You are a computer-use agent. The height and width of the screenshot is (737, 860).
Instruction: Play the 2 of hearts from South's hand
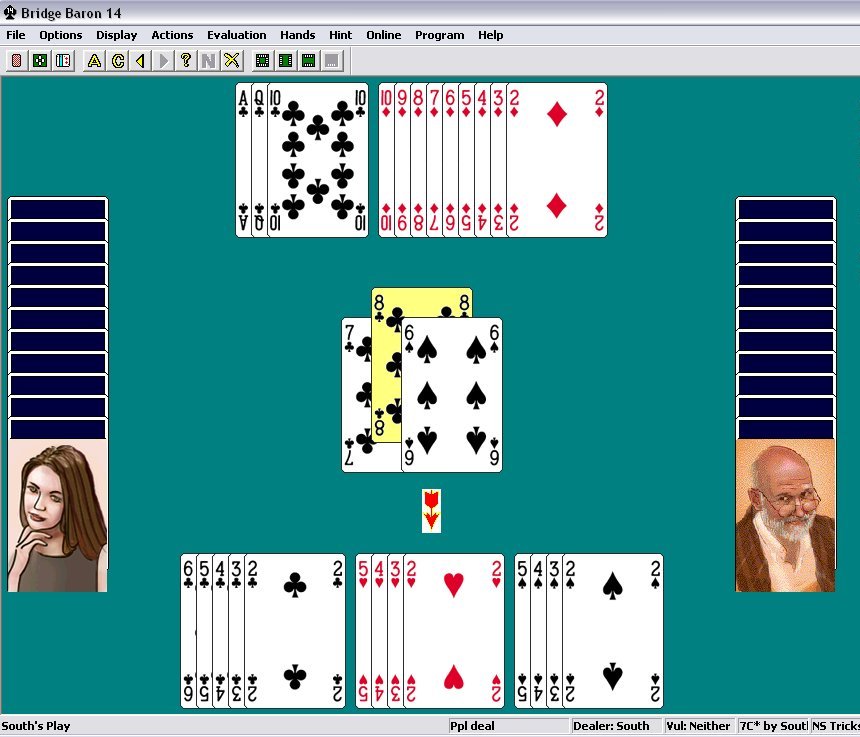[454, 630]
